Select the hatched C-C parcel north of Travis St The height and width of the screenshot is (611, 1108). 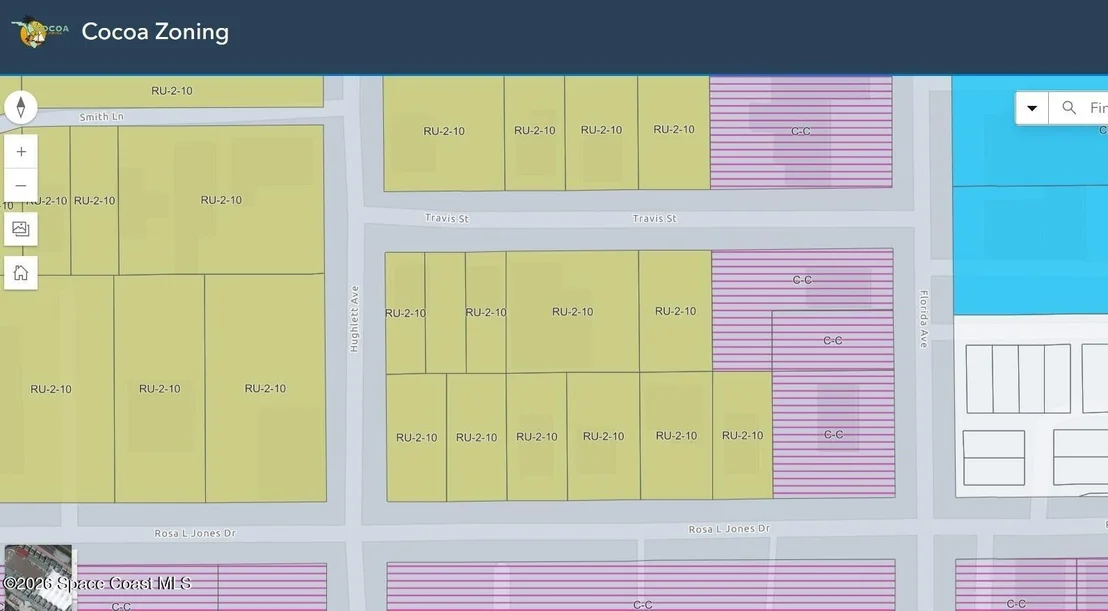coord(801,132)
